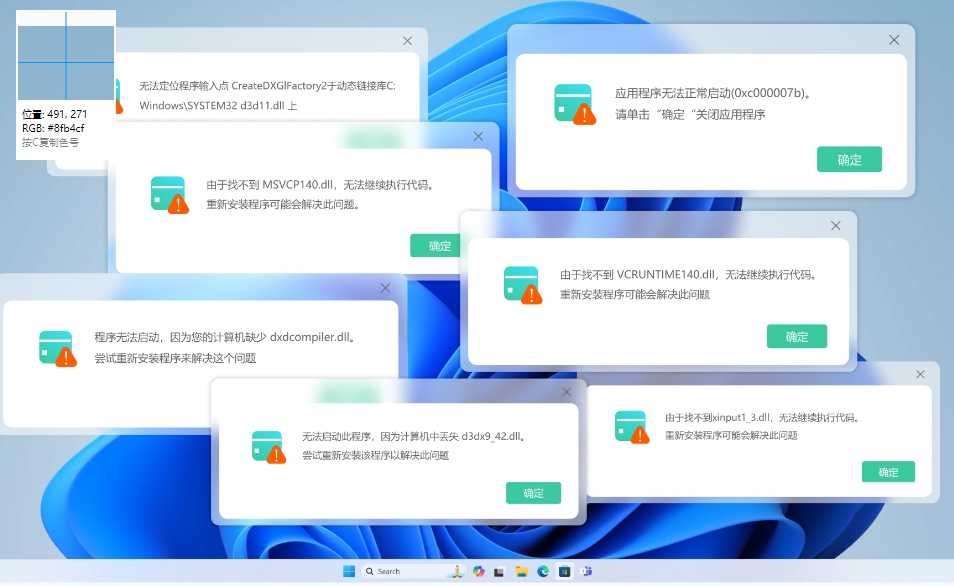The height and width of the screenshot is (586, 954).
Task: Open Copilot from the taskbar
Action: click(x=479, y=571)
